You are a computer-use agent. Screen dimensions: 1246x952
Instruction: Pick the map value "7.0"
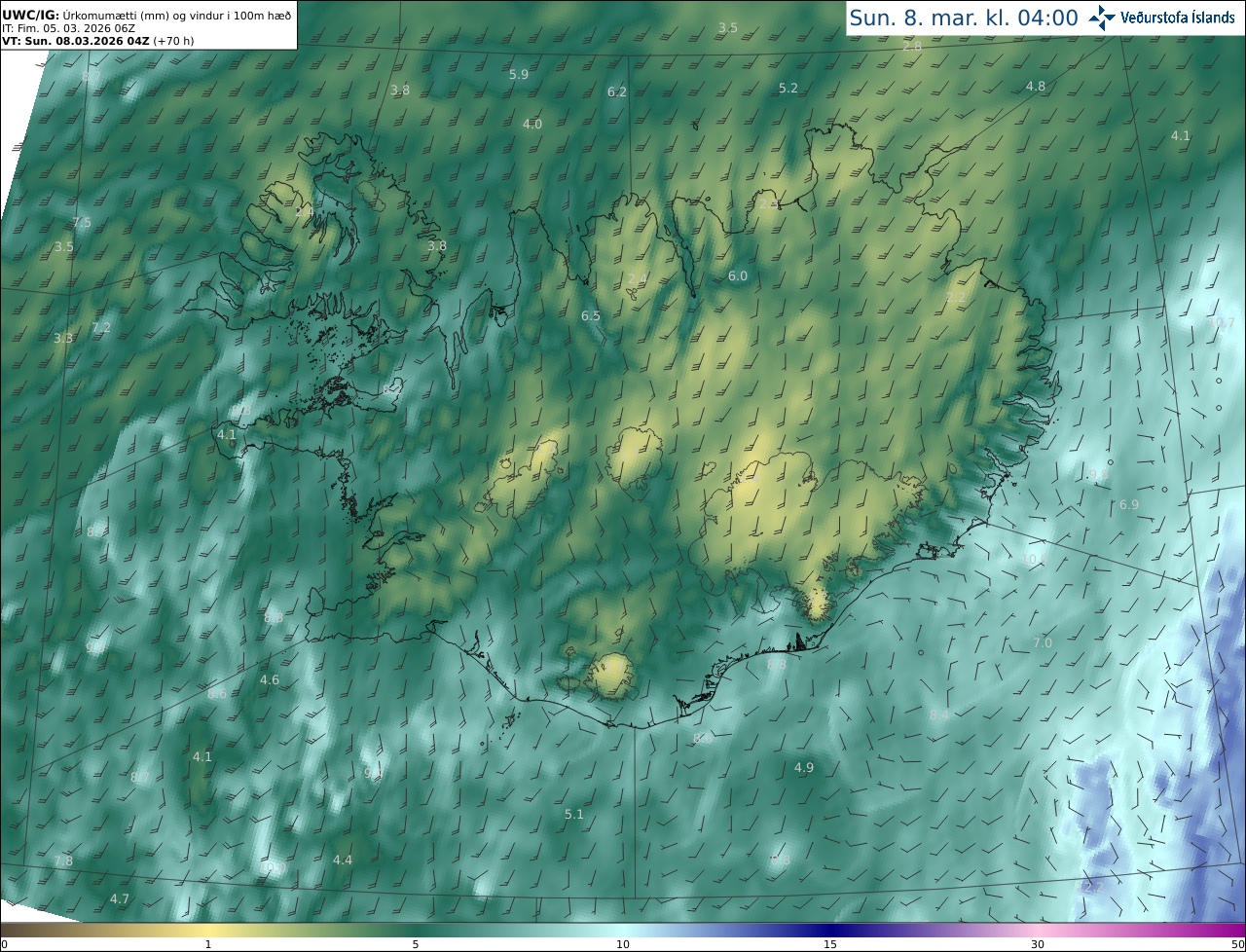[1043, 643]
